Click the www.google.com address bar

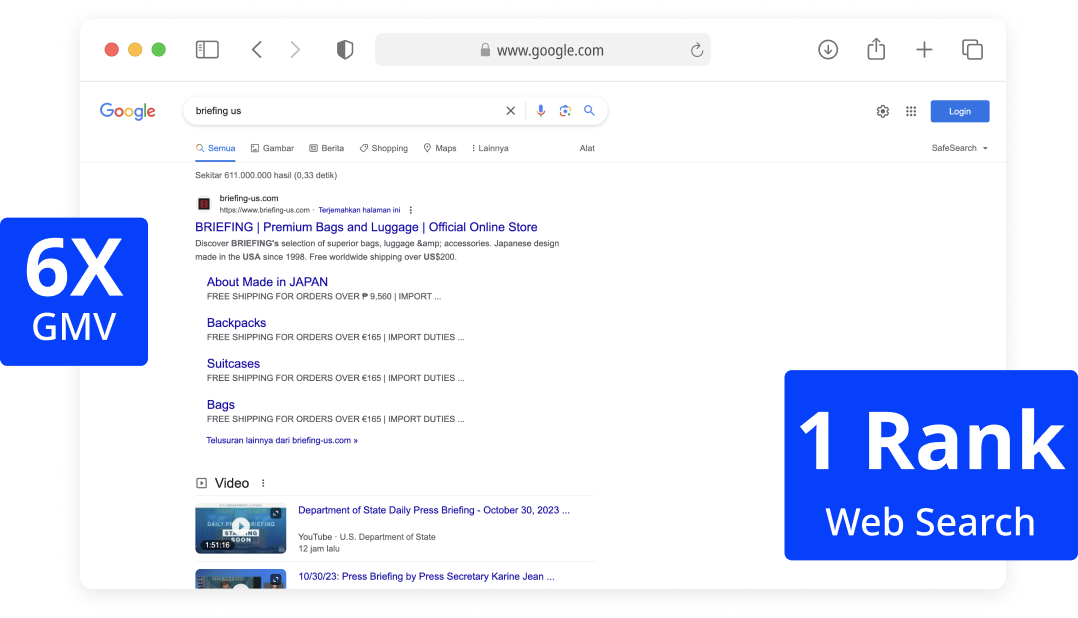(542, 50)
